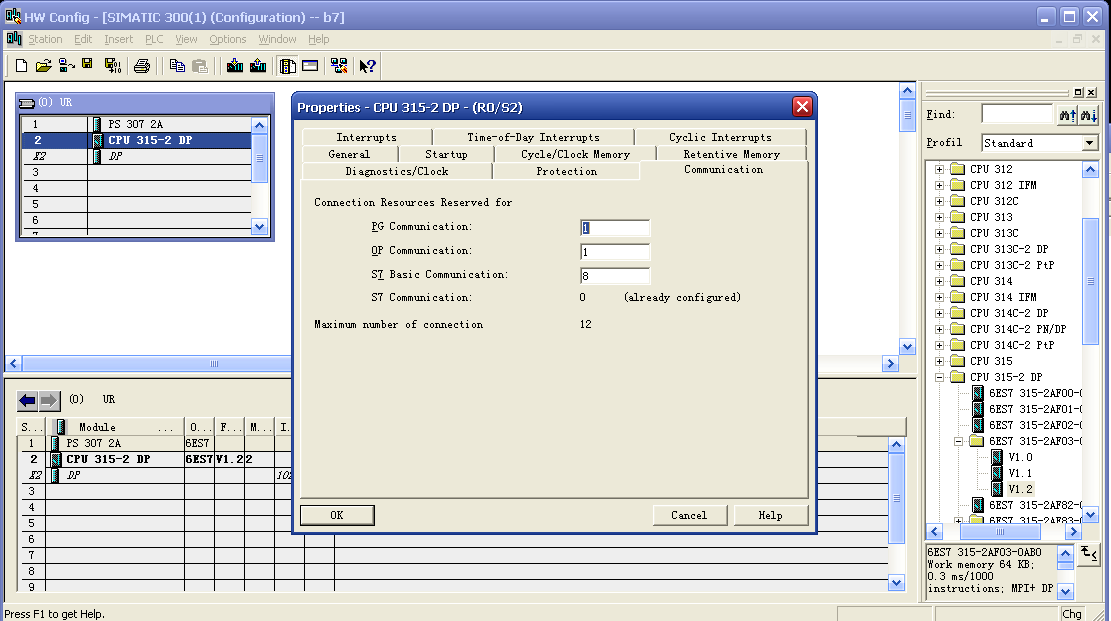The width and height of the screenshot is (1111, 621).
Task: Click the catalog Find input field
Action: pos(1017,114)
